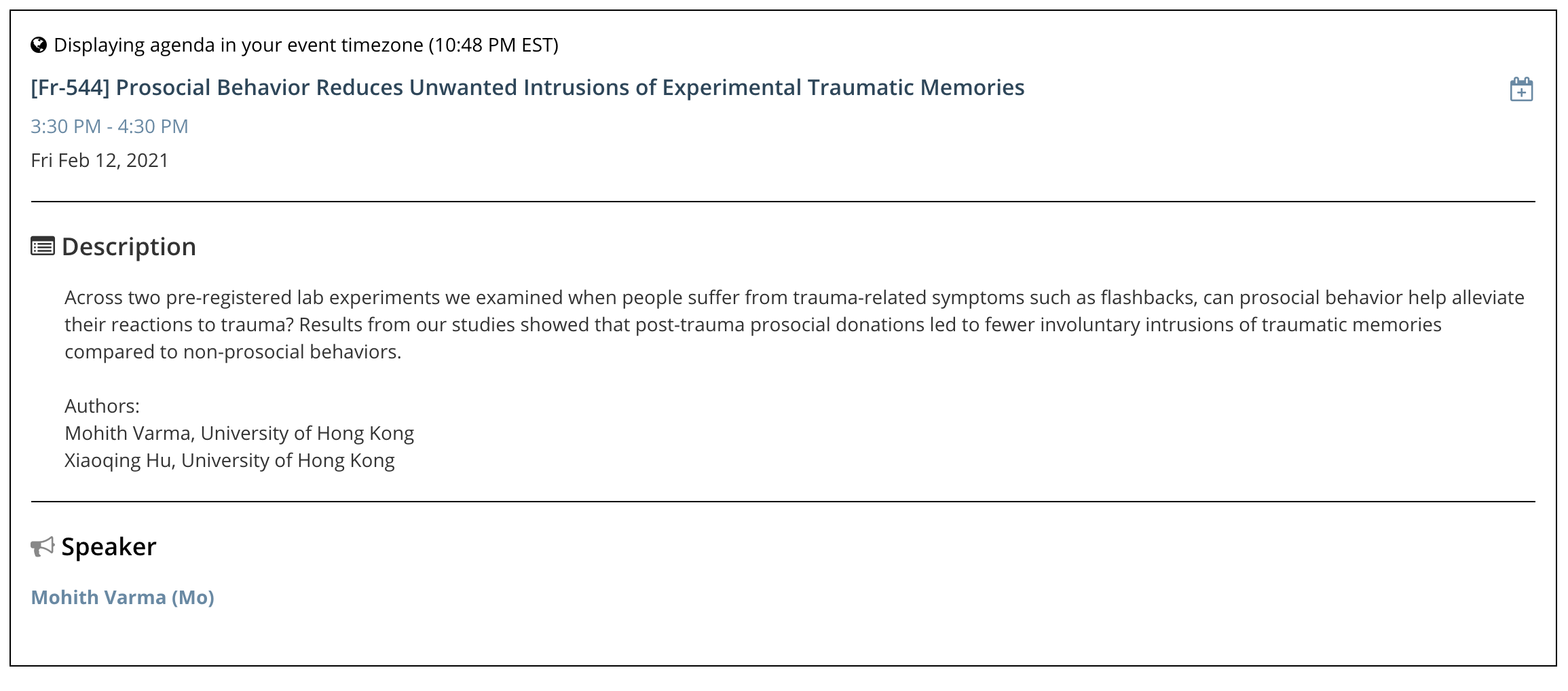Click the 3:30 PM - 4:30 PM time
The height and width of the screenshot is (691, 1568).
(x=110, y=126)
